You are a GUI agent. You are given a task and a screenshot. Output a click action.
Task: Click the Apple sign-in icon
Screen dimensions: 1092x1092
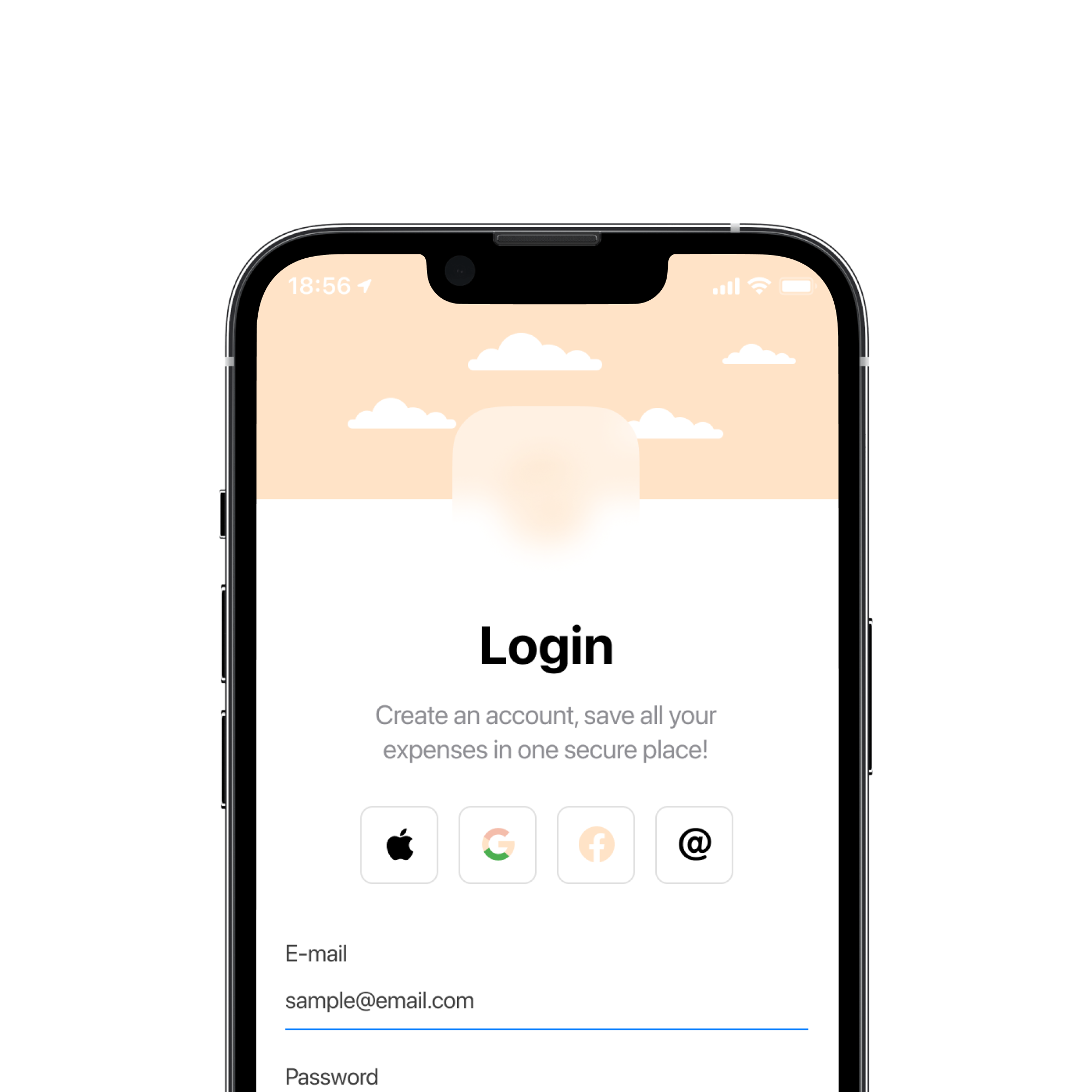pos(400,844)
